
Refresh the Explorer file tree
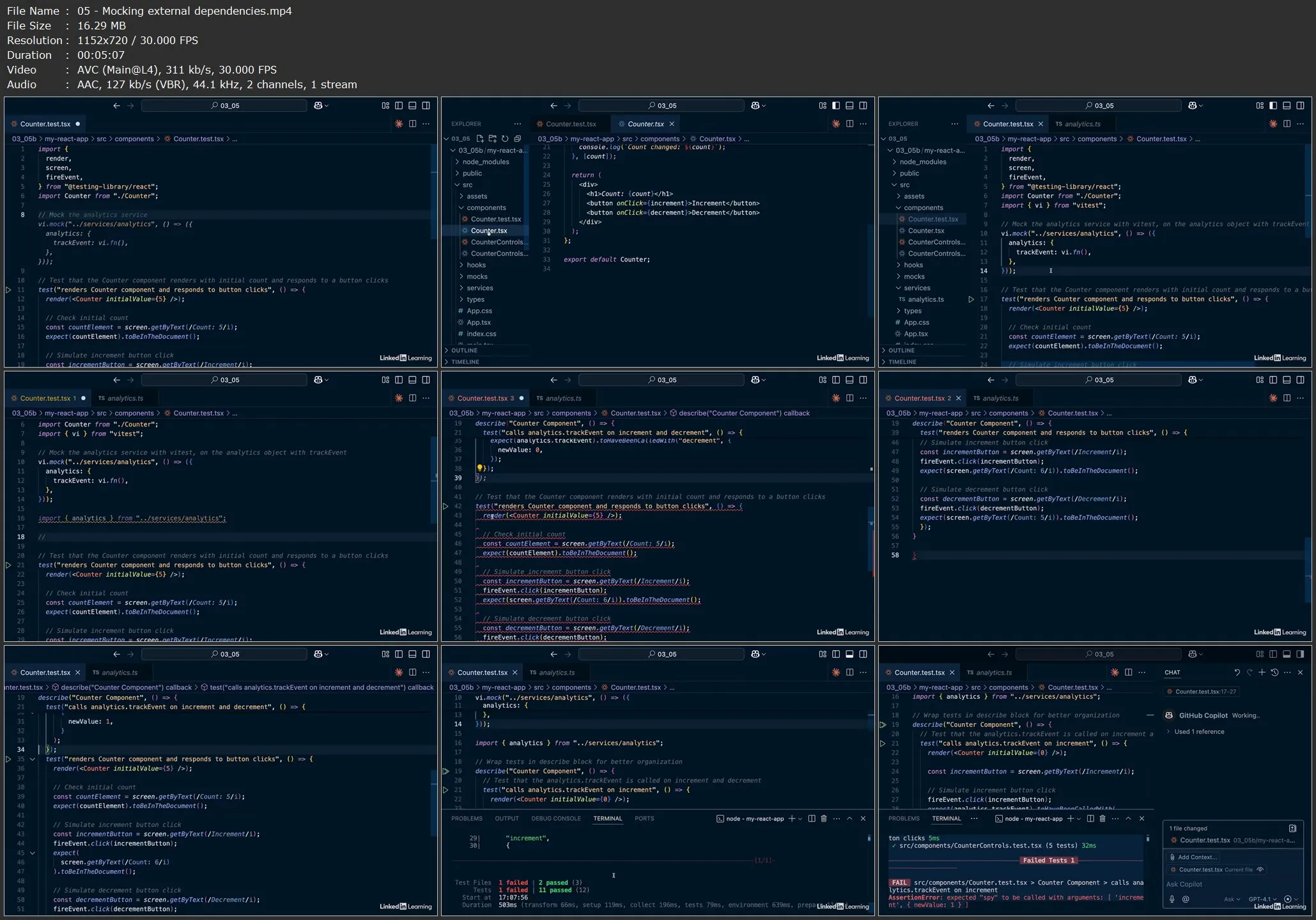(x=505, y=139)
